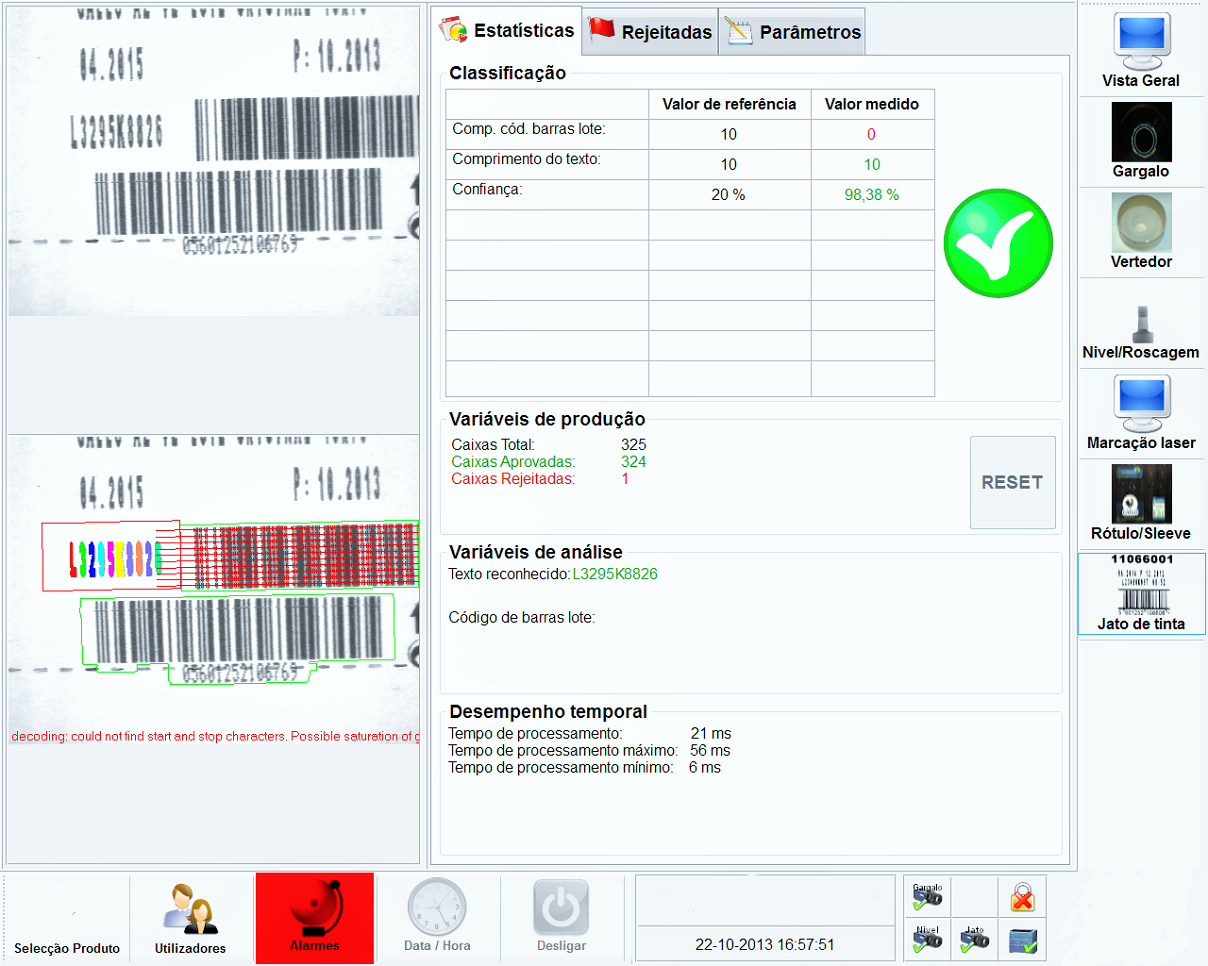Select the Estatísticas tab
Image resolution: width=1208 pixels, height=966 pixels.
(x=509, y=30)
